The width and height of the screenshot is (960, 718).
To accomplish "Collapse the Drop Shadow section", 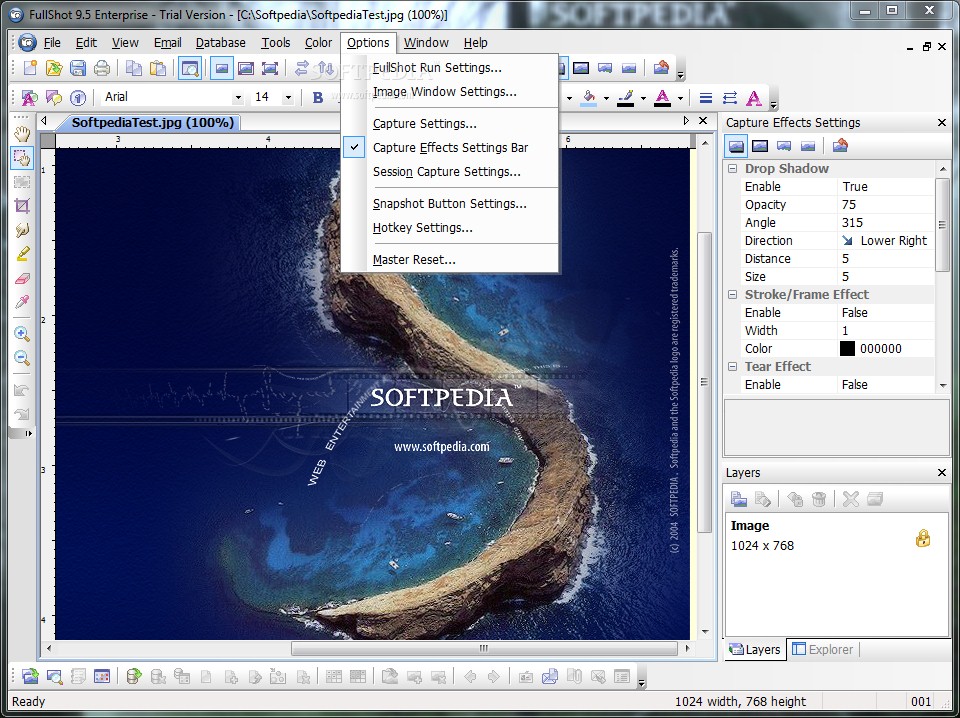I will coord(732,168).
